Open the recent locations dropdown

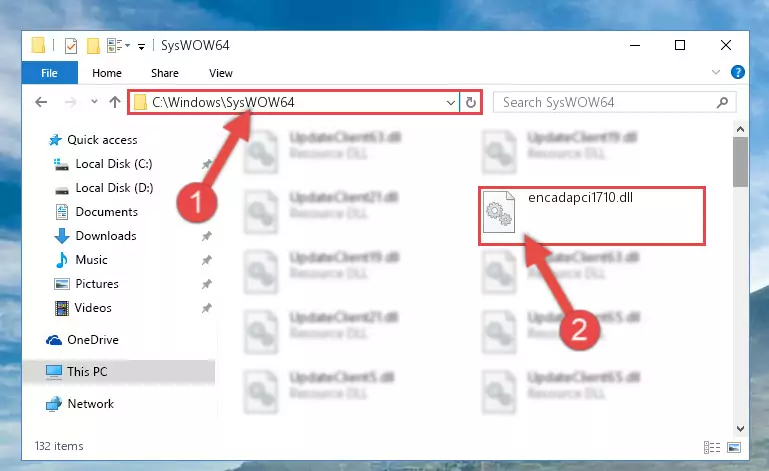[x=94, y=102]
